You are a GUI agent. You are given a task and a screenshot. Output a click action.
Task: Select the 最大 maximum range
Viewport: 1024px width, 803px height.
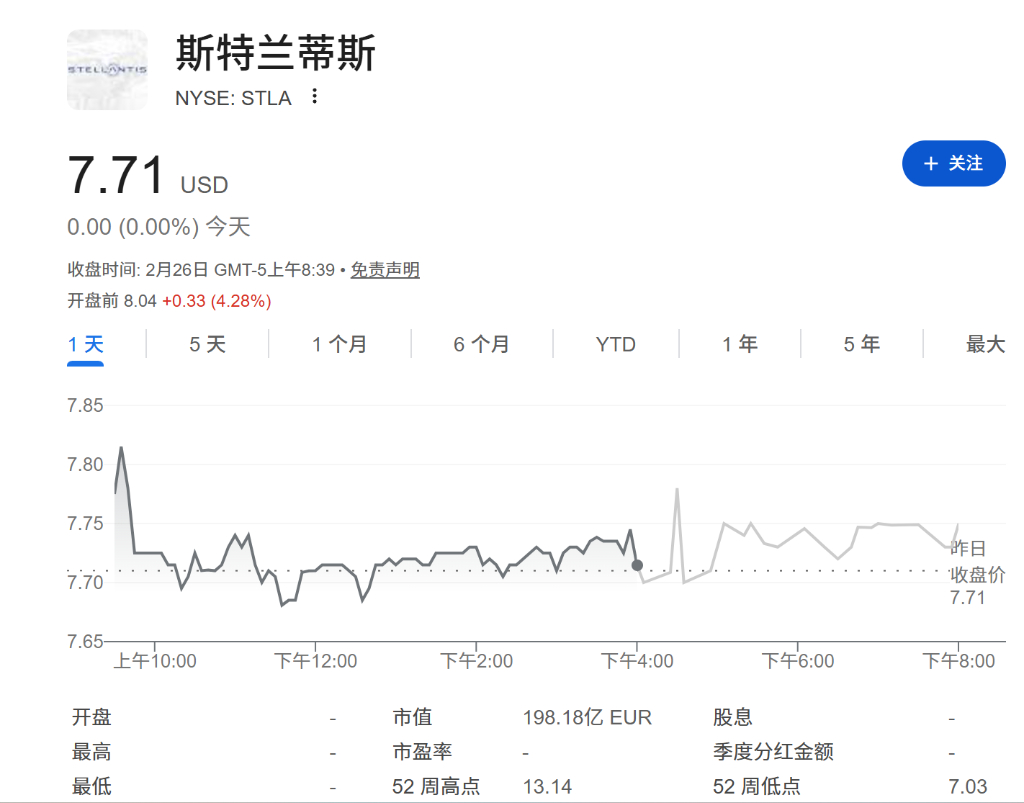pyautogui.click(x=986, y=344)
